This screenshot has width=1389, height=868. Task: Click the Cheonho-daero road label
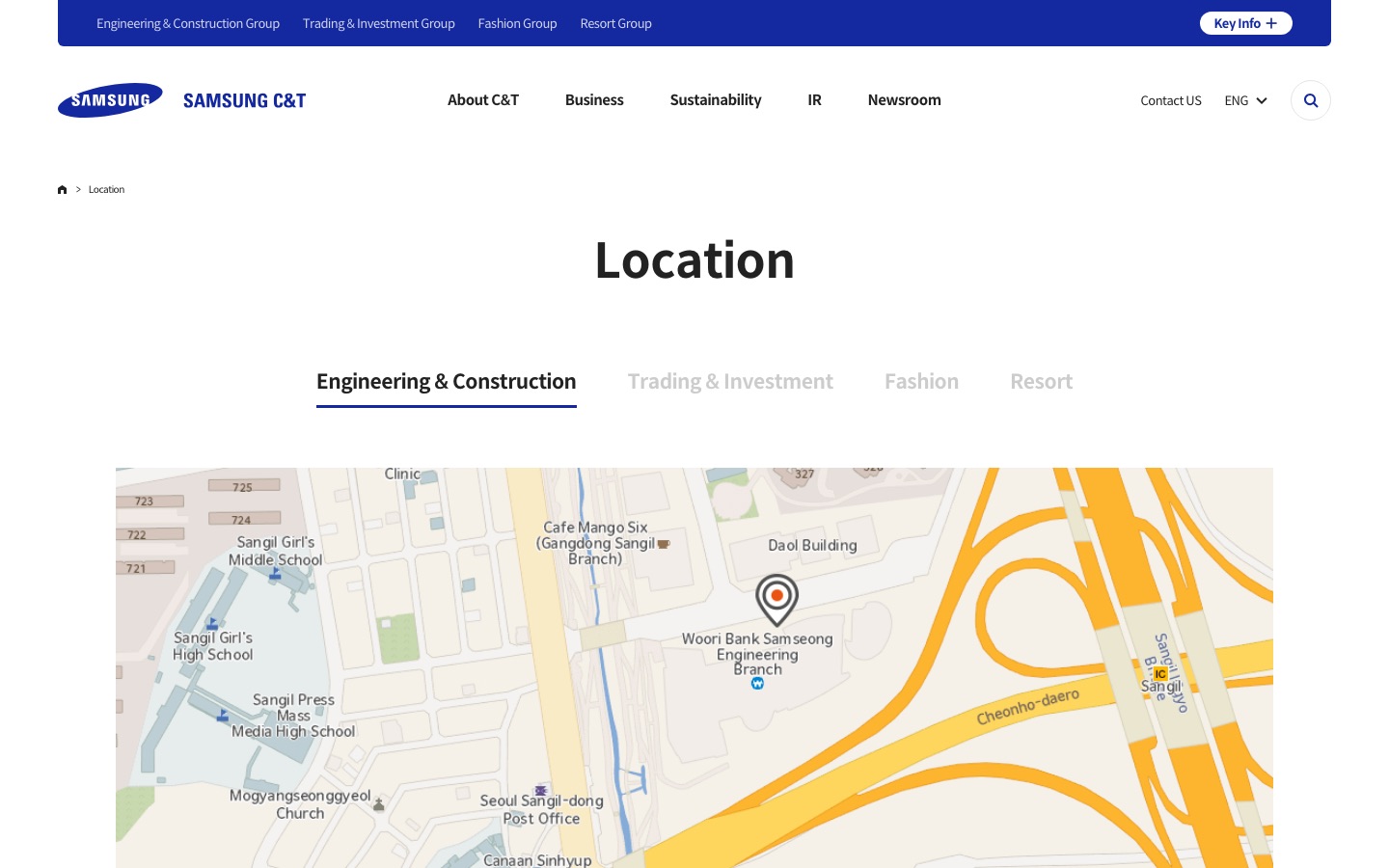point(1028,707)
